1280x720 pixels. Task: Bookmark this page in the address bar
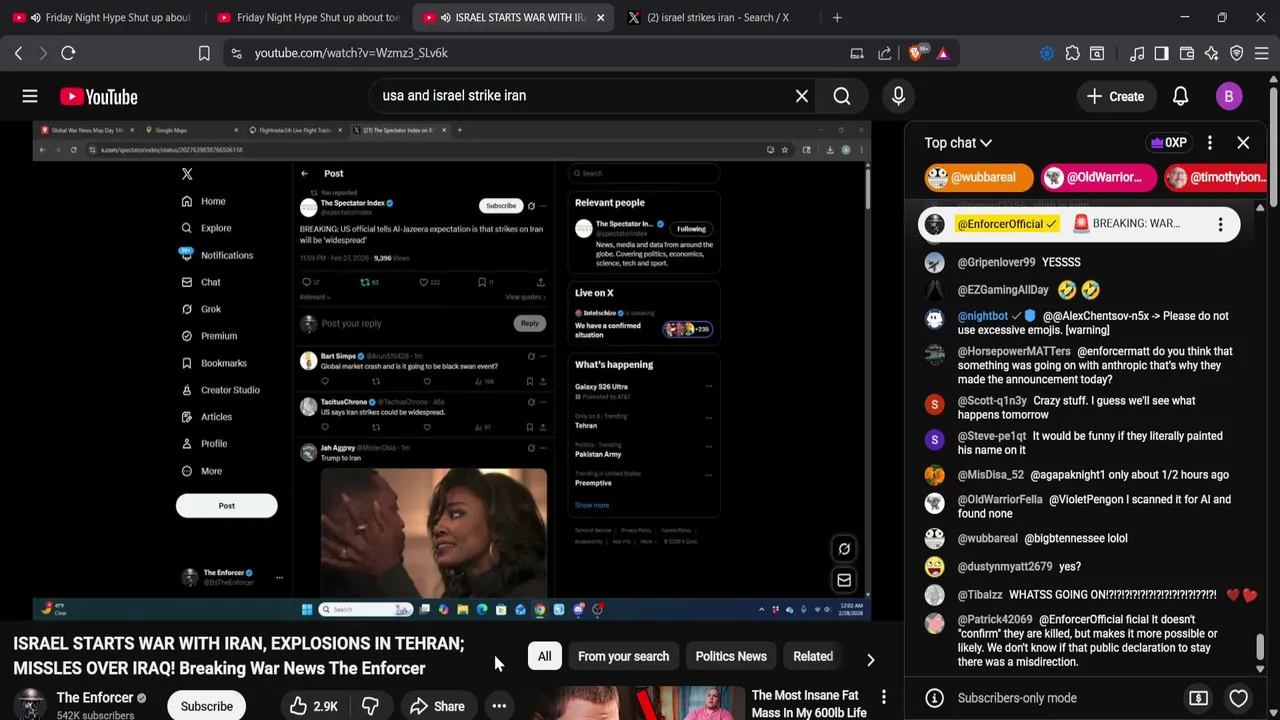click(204, 53)
